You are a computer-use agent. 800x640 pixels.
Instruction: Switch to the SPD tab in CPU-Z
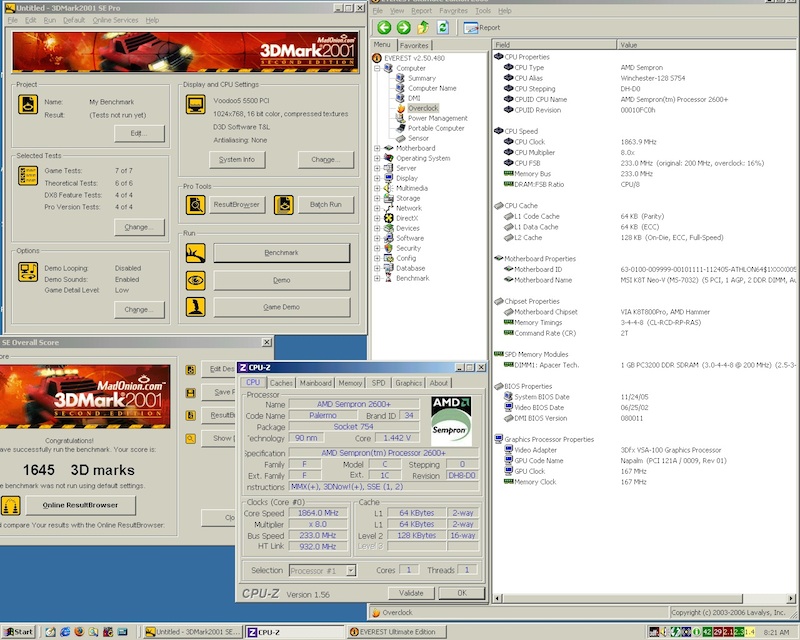tap(379, 383)
